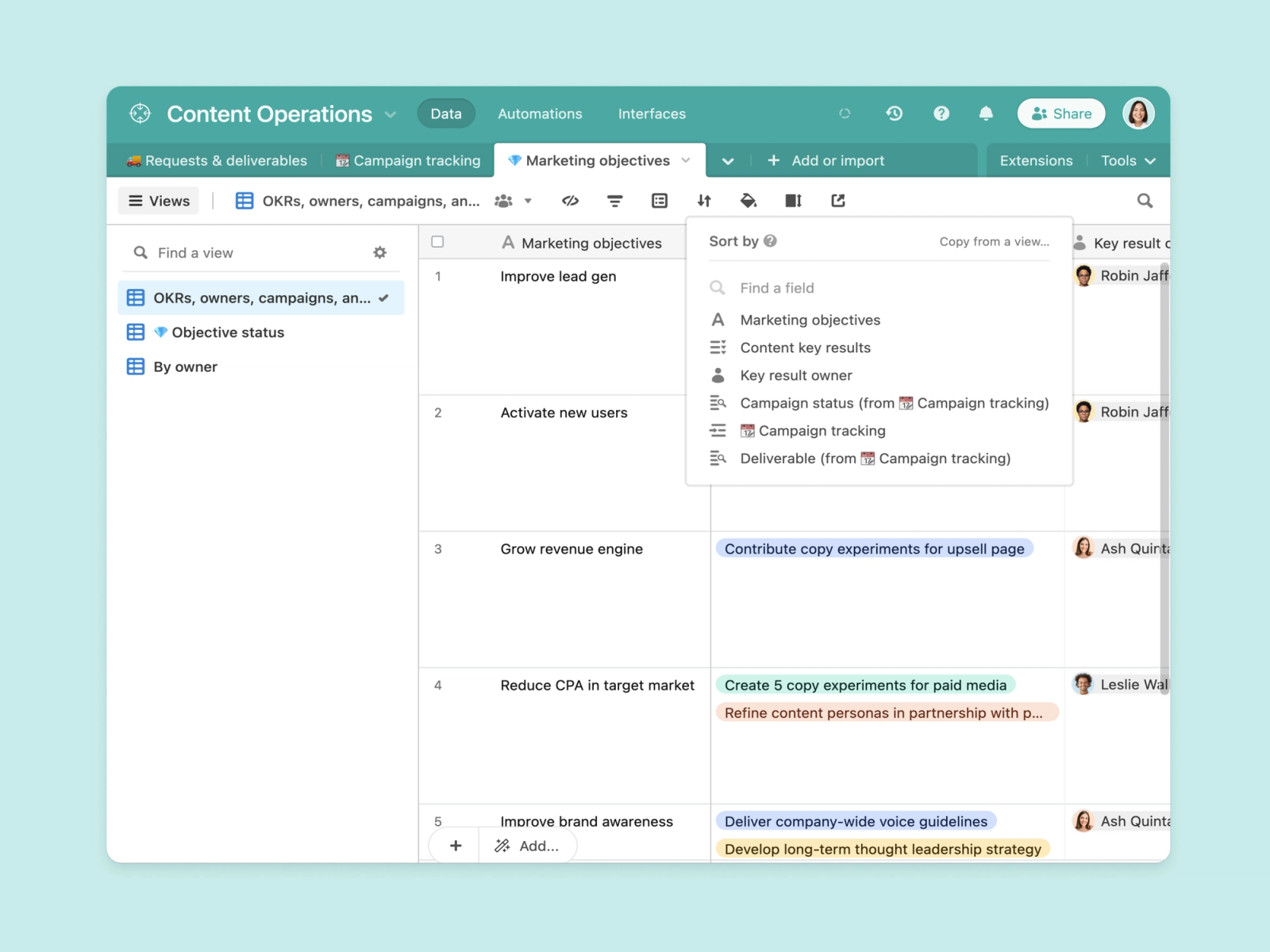Click 'Create 5 copy experiments for paid media' tag
This screenshot has height=952, width=1270.
coord(865,685)
